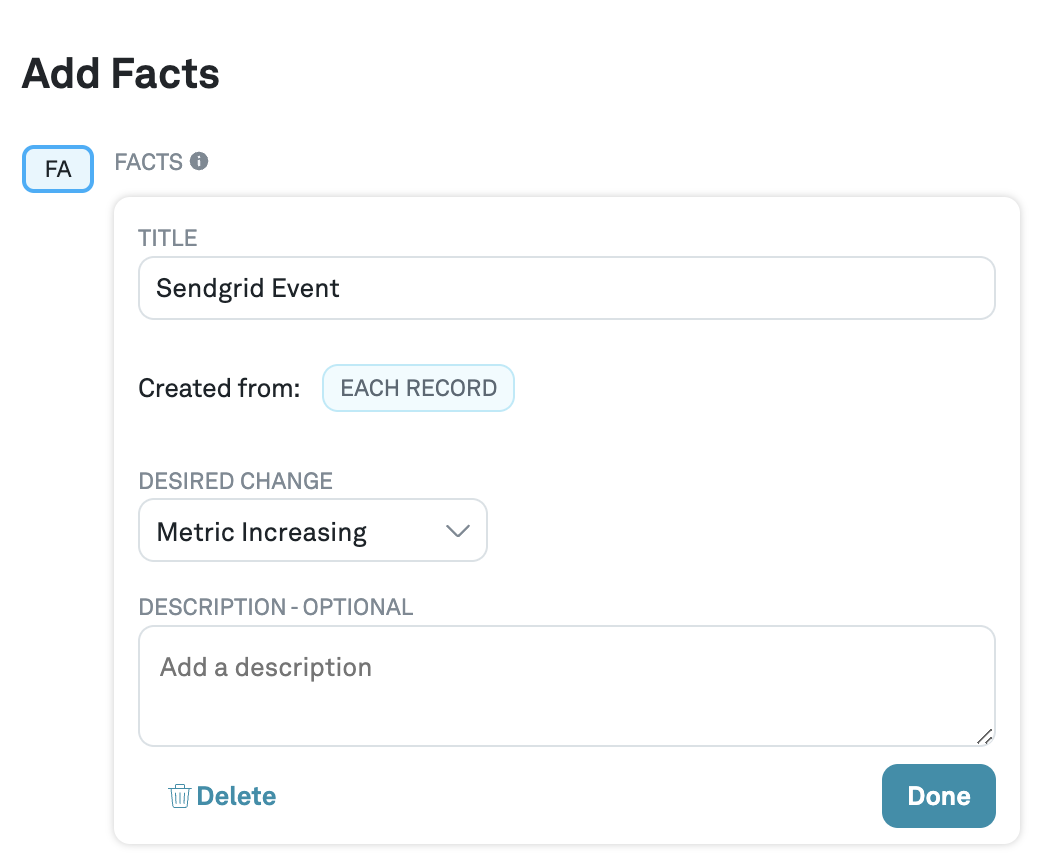Focus the Sendgrid Event title field
The width and height of the screenshot is (1046, 866).
pyautogui.click(x=566, y=288)
